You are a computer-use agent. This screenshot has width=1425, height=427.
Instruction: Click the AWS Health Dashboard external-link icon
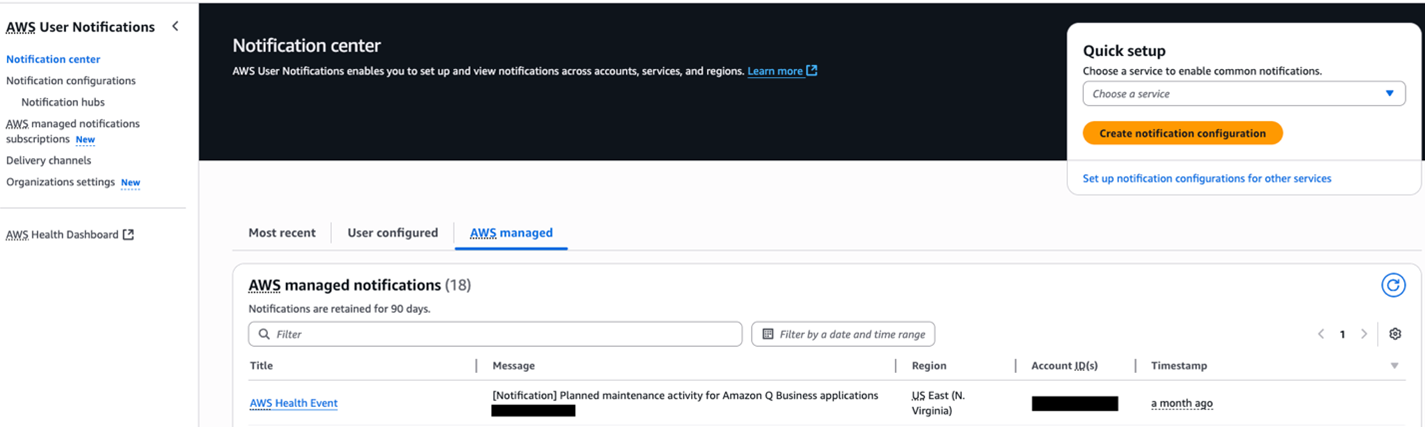(128, 235)
